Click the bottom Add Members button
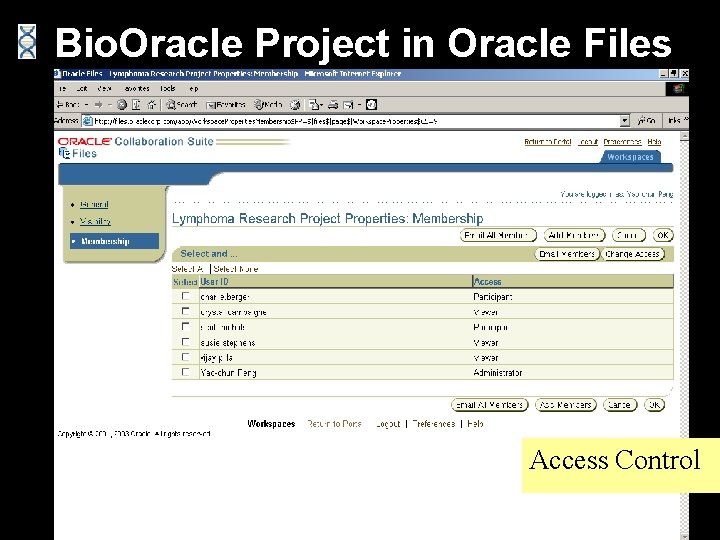This screenshot has width=720, height=540. (x=566, y=405)
